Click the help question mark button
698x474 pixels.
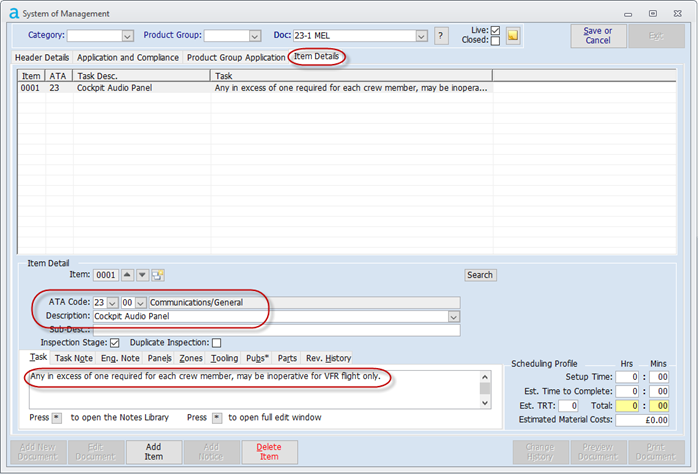point(441,36)
